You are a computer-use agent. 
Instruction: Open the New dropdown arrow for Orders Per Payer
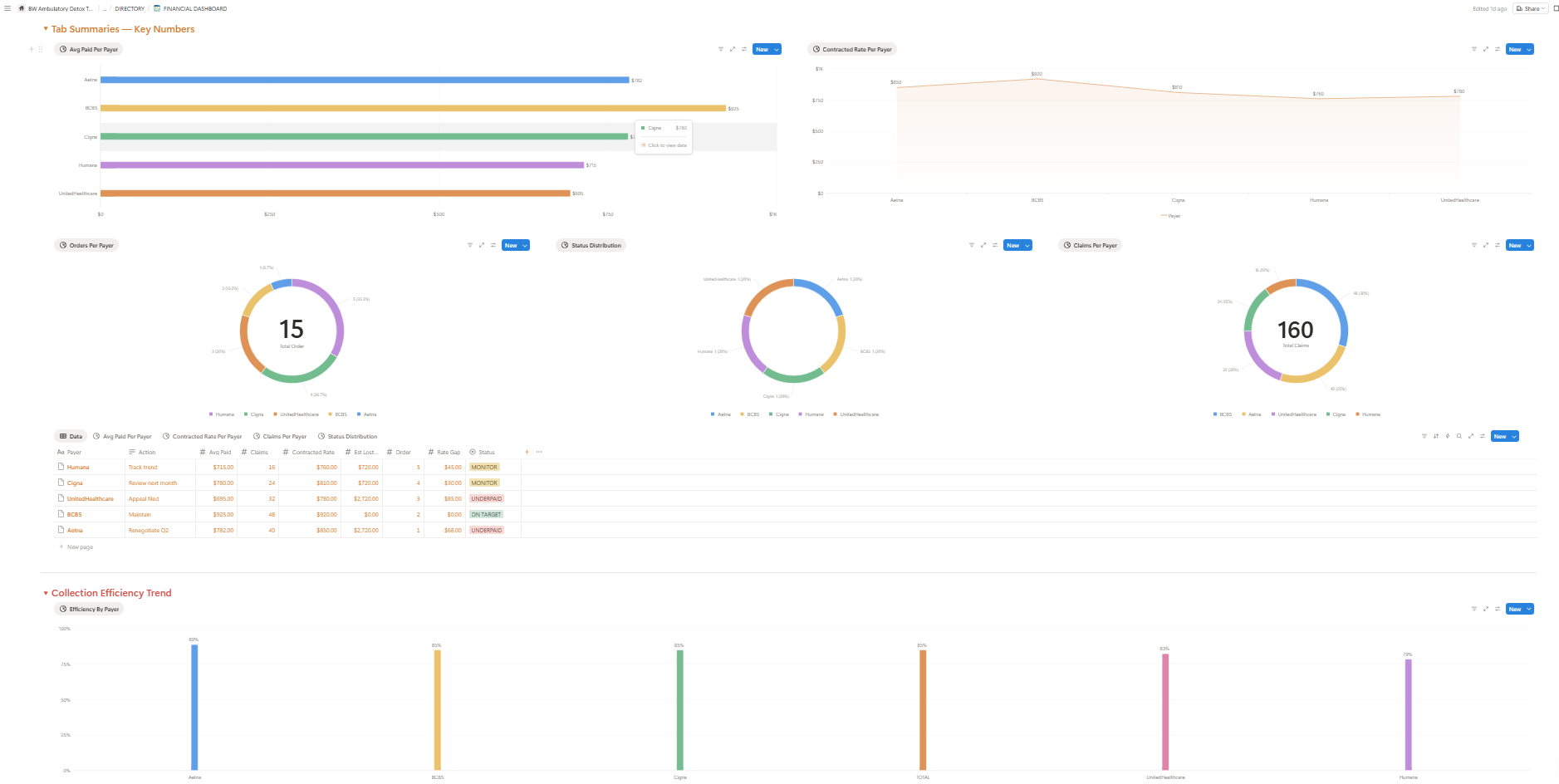(x=525, y=245)
